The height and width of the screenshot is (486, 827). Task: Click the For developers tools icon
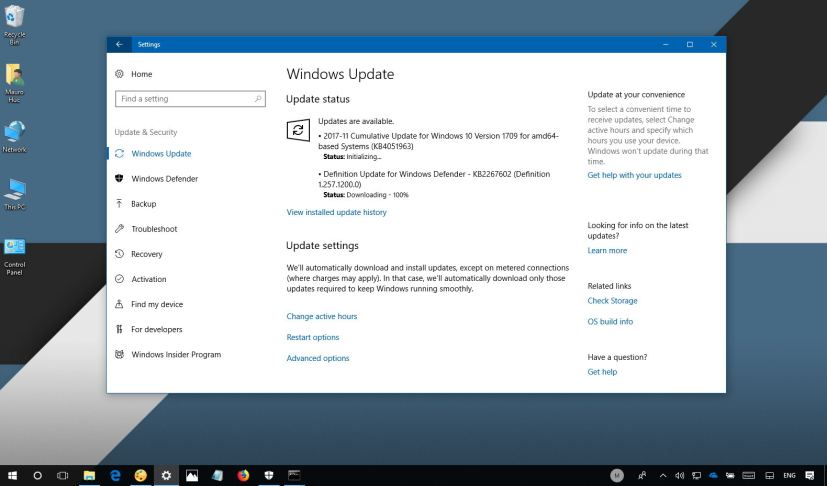tap(119, 329)
